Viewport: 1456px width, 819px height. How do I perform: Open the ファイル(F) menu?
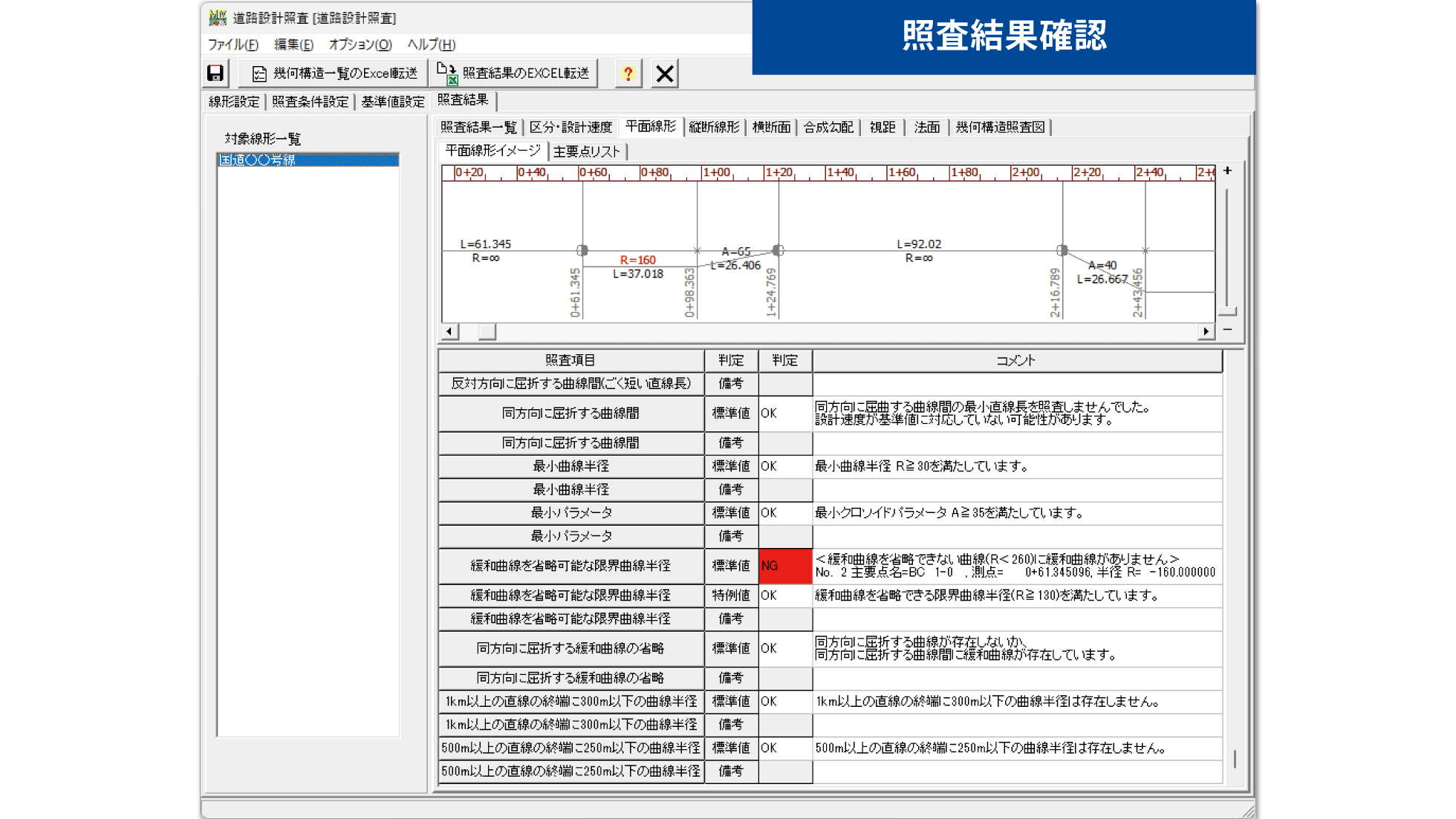click(233, 45)
